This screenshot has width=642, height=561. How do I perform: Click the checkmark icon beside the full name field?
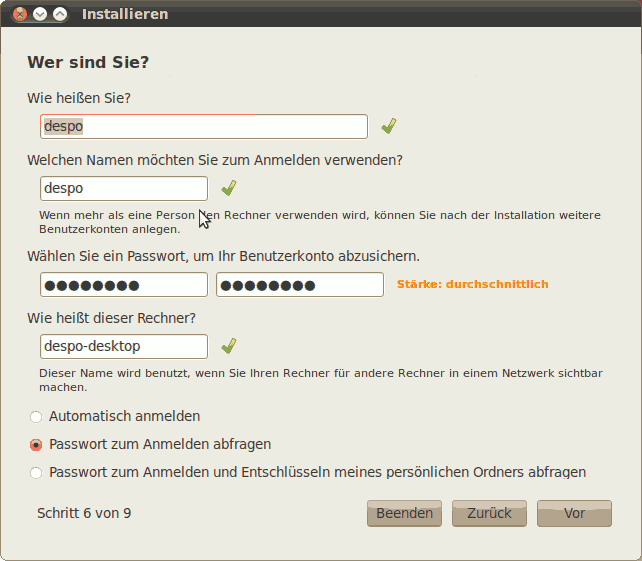[x=389, y=126]
